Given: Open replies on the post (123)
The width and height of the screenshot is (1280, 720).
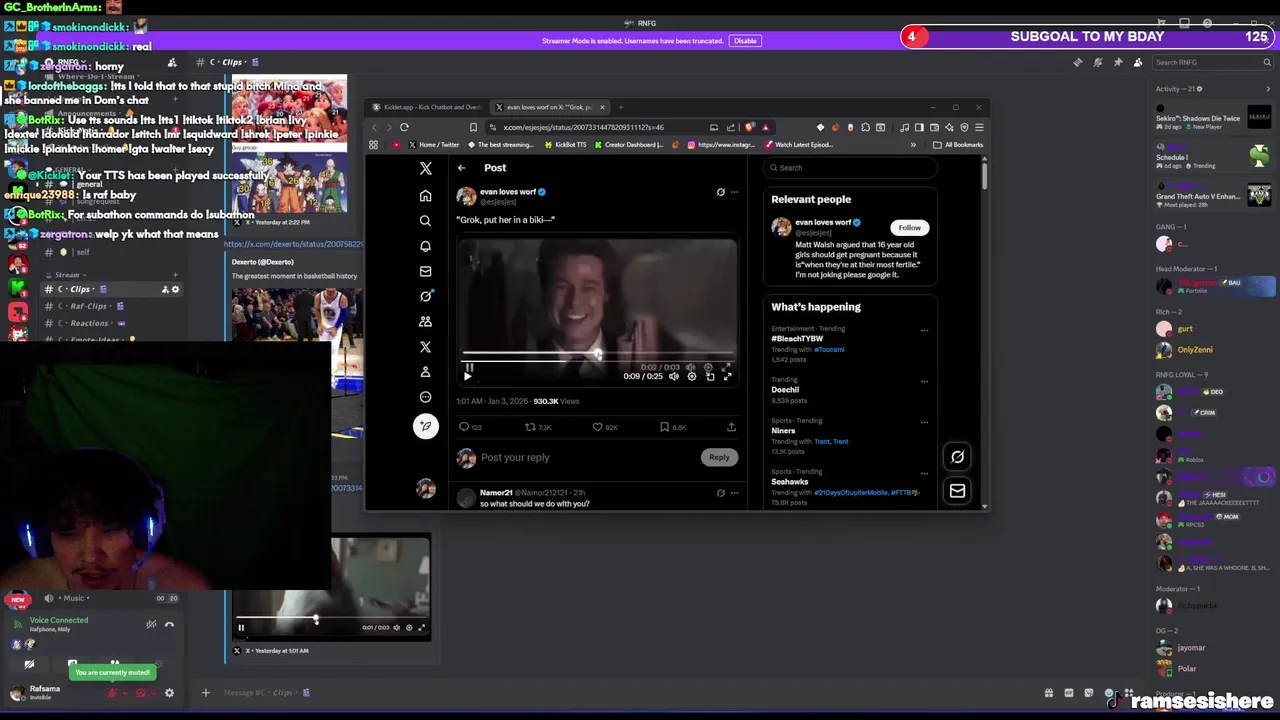Looking at the screenshot, I should [x=470, y=427].
